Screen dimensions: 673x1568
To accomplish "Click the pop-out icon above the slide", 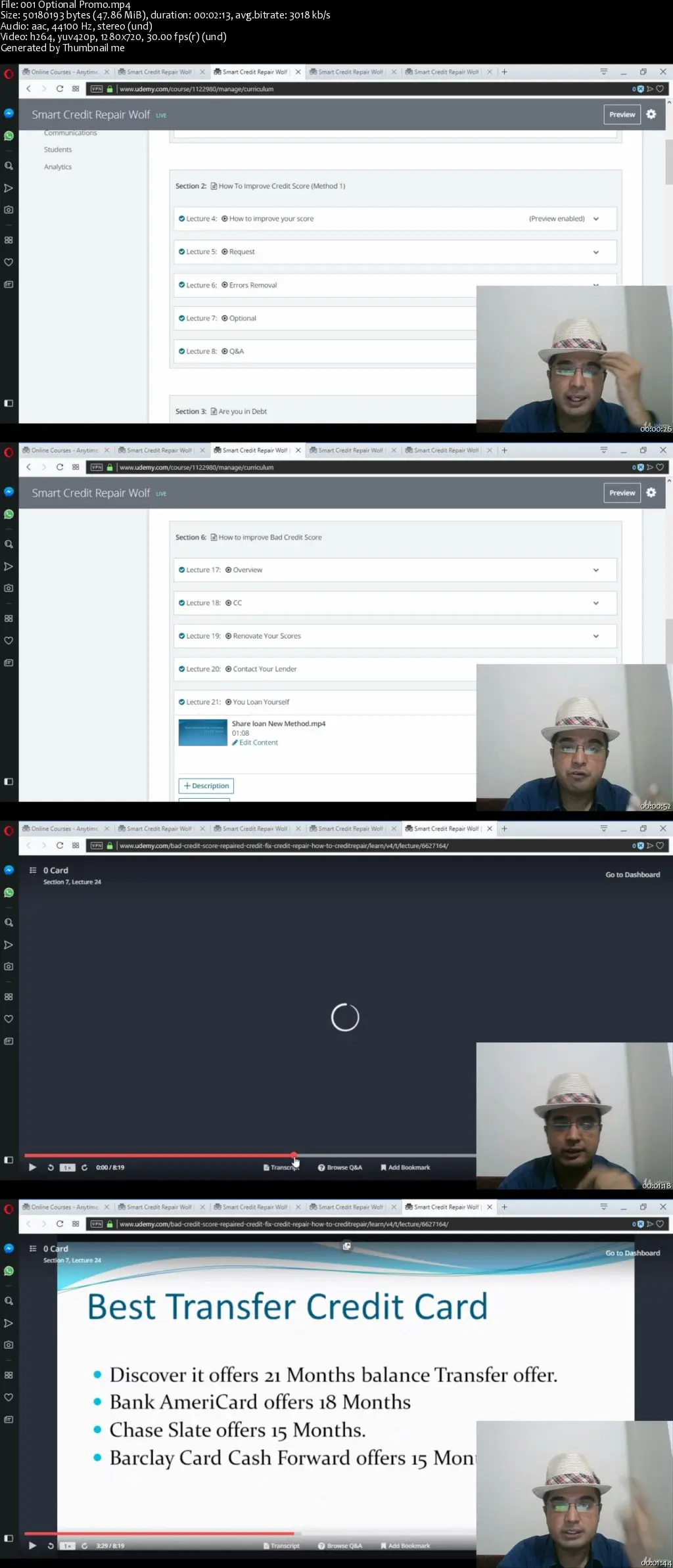I will coord(347,1246).
